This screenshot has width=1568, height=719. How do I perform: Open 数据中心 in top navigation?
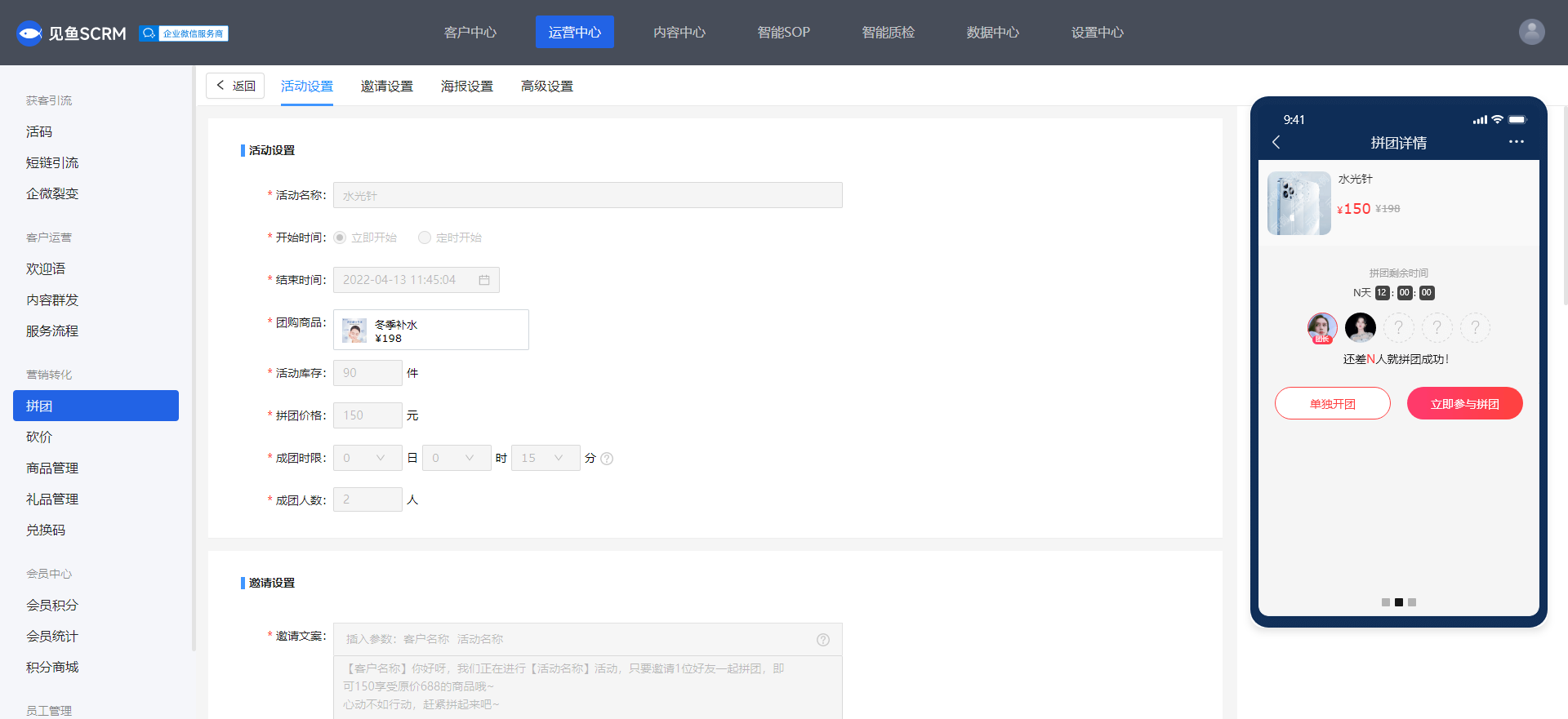pyautogui.click(x=992, y=33)
